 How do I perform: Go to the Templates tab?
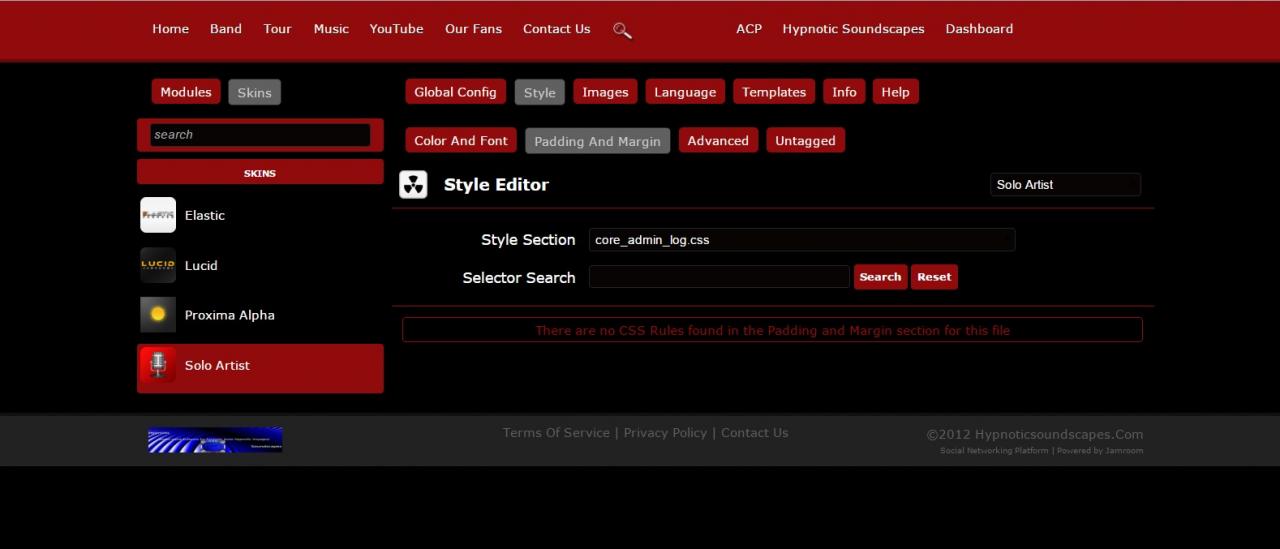[x=774, y=92]
